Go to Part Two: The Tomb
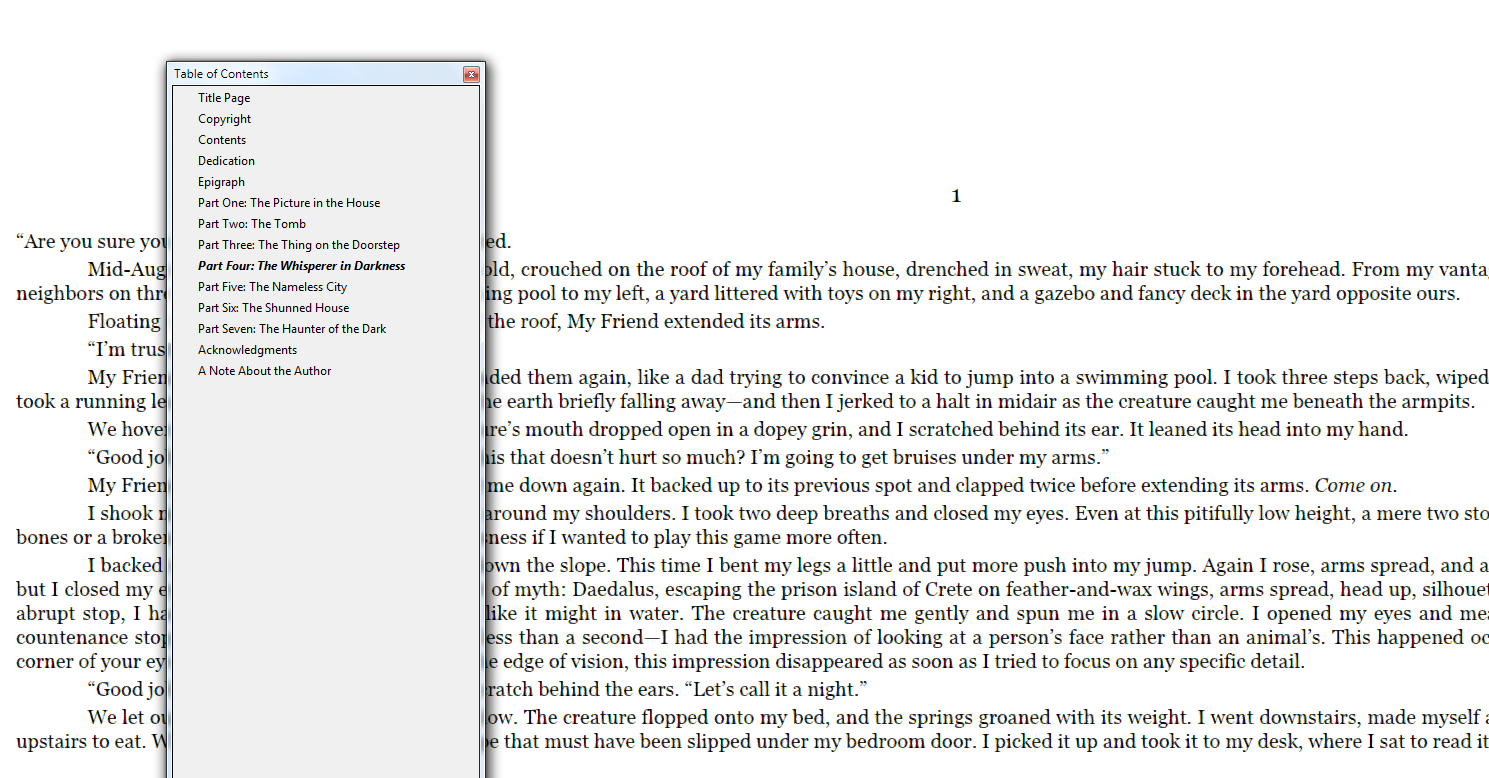This screenshot has height=778, width=1489. (x=252, y=224)
